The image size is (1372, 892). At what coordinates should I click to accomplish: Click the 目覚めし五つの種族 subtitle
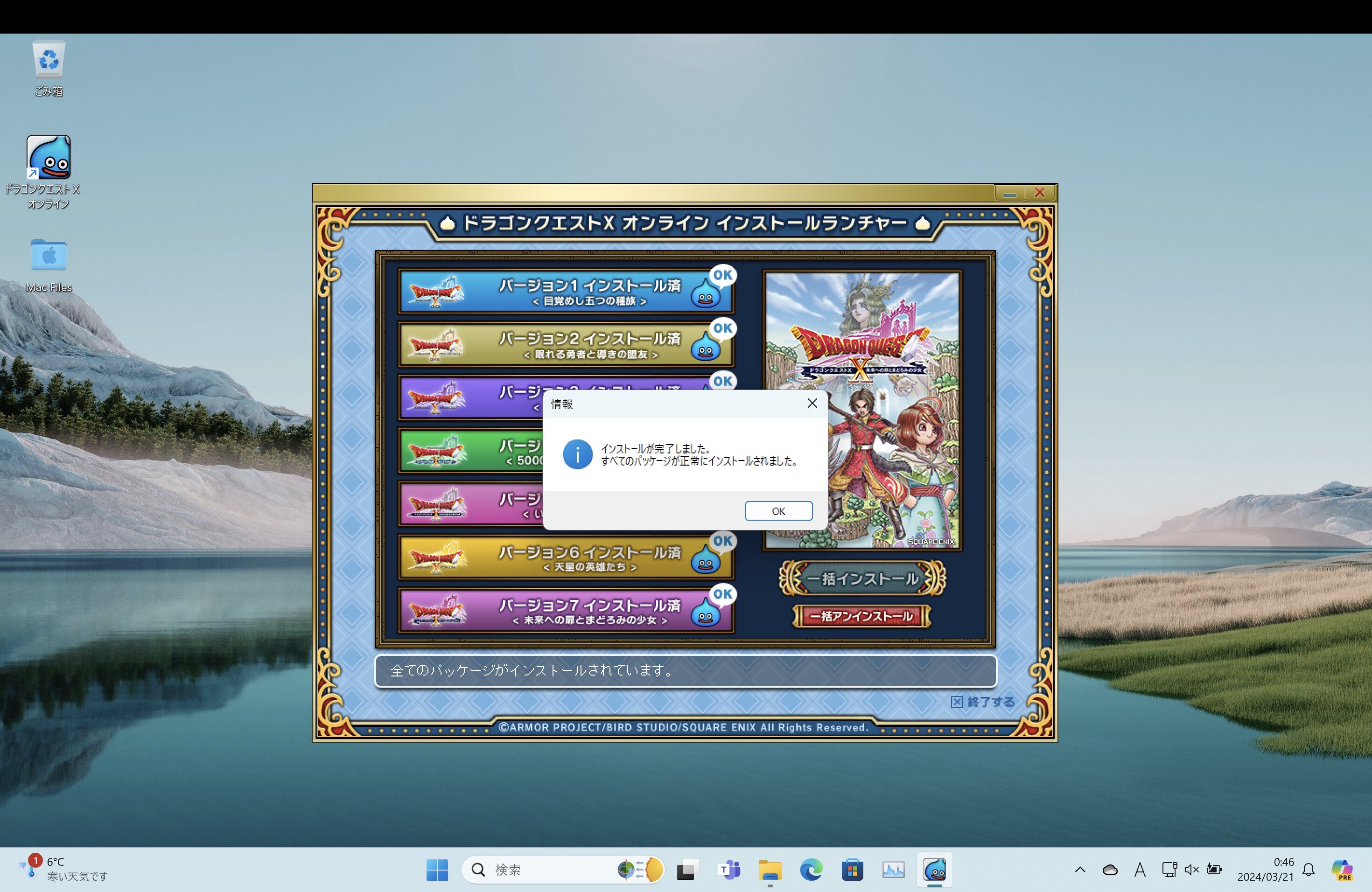click(589, 301)
